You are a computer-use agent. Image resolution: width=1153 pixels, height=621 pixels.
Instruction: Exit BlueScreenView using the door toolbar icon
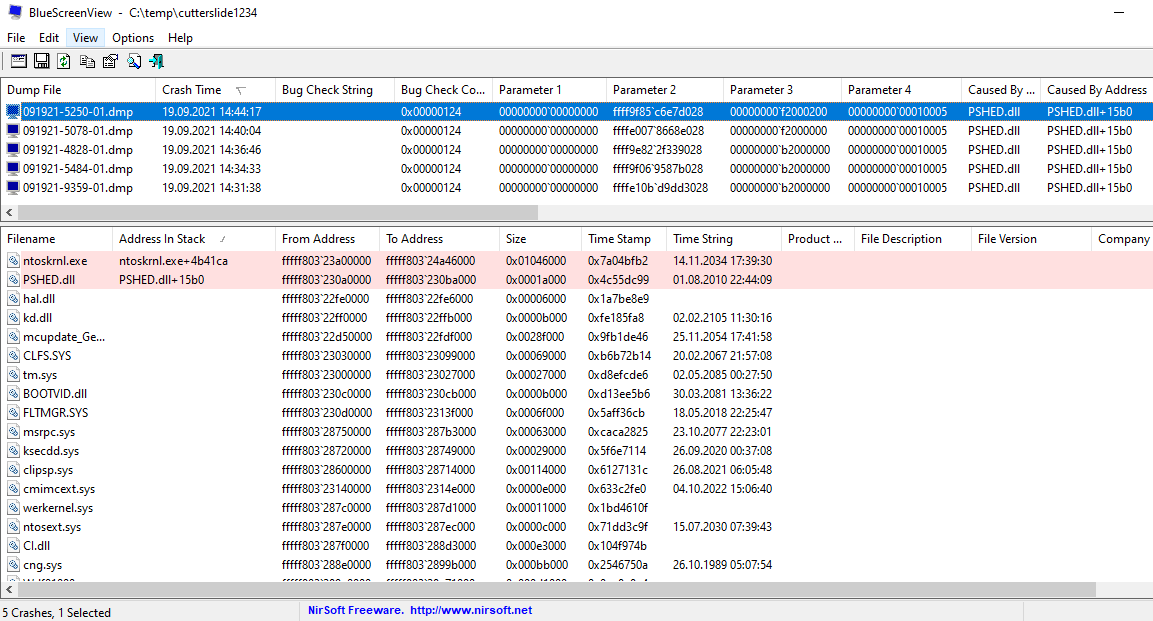point(156,61)
